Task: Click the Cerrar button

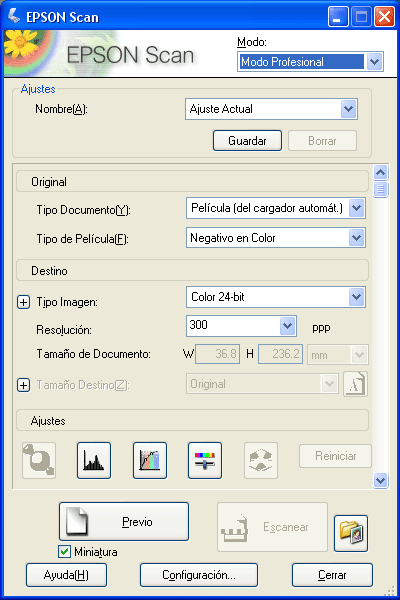Action: (x=332, y=575)
